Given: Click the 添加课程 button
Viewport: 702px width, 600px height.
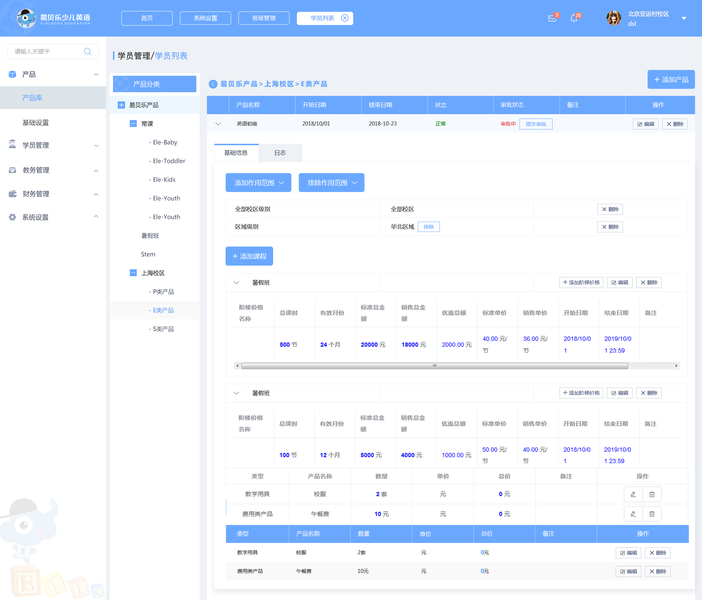Looking at the screenshot, I should tap(249, 256).
